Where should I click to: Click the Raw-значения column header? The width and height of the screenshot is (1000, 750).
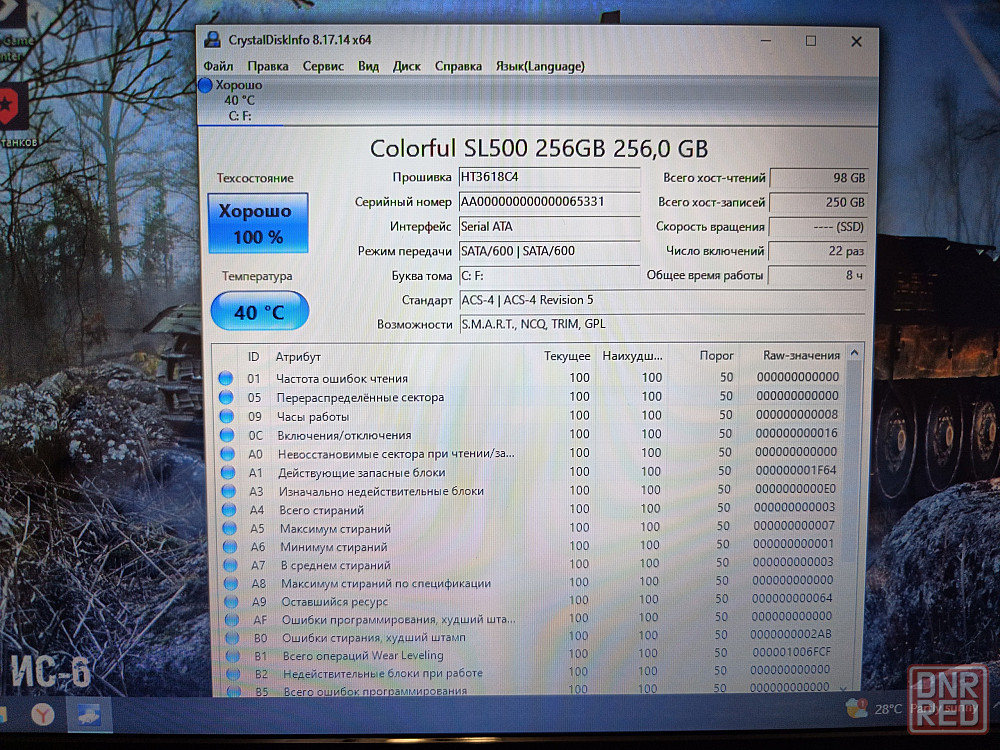pos(801,355)
